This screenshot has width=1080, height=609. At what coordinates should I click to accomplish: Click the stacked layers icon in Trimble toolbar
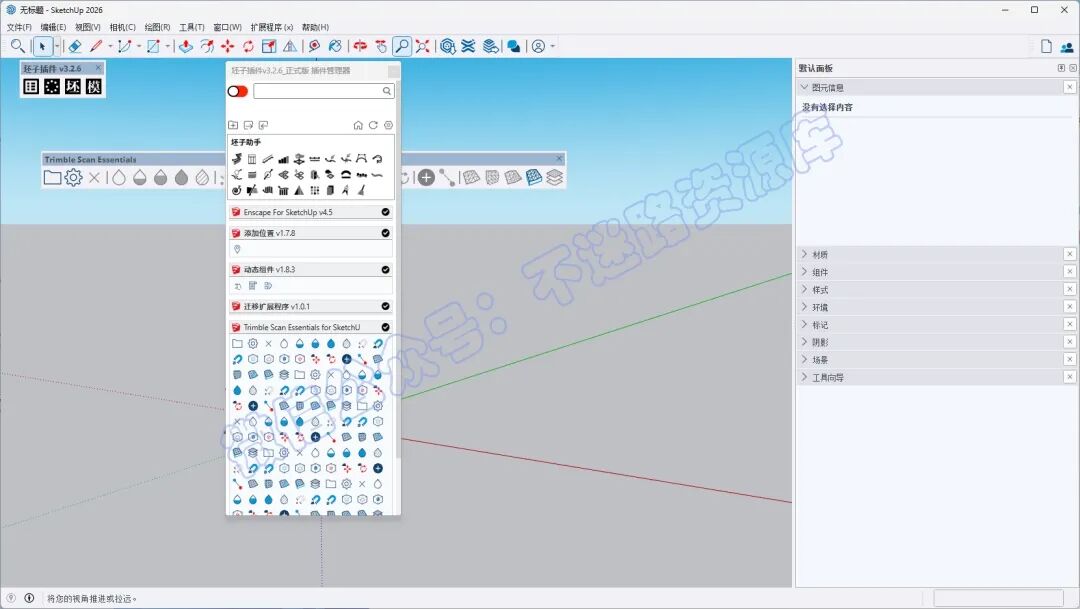tap(554, 178)
